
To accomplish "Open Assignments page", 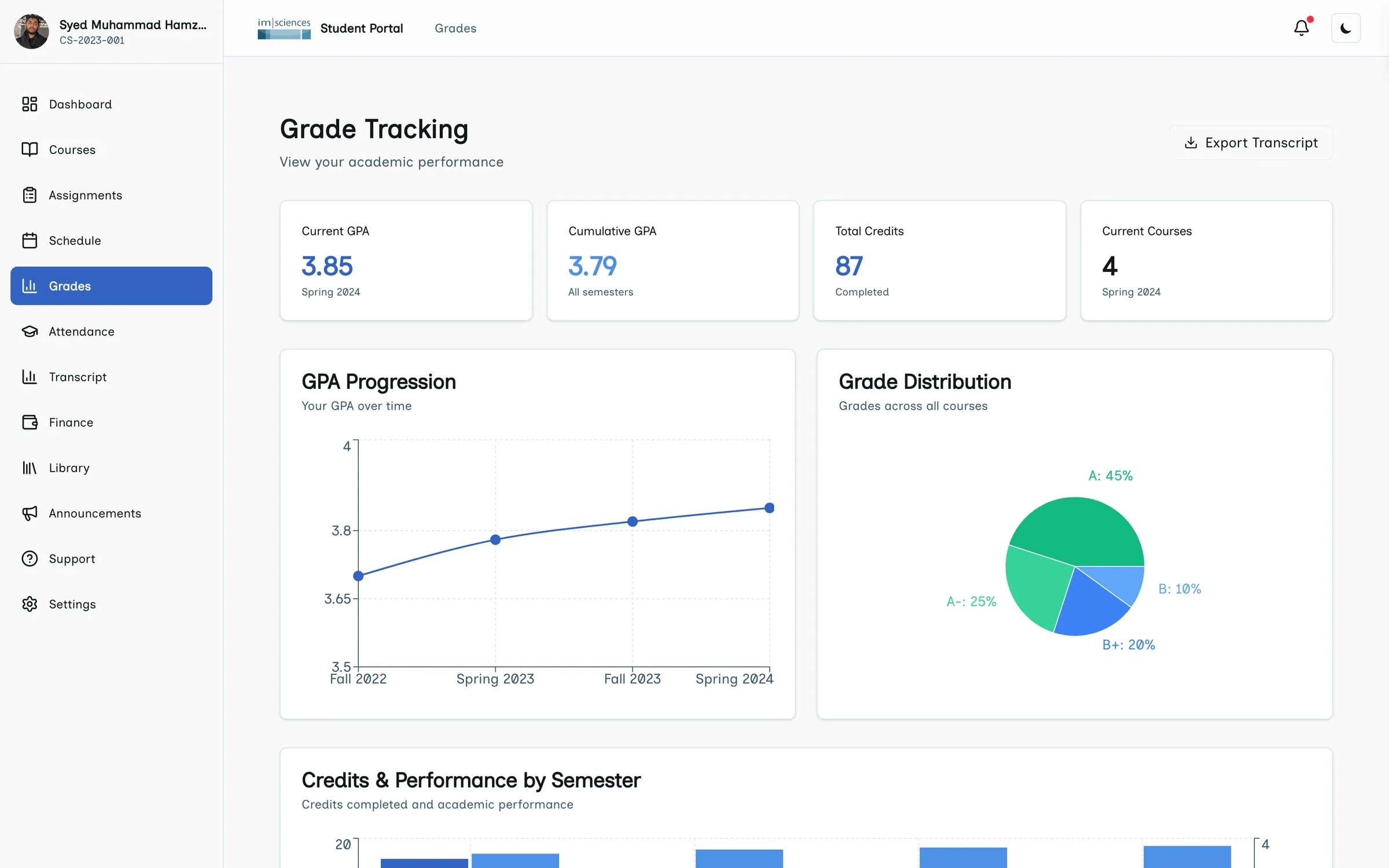I will click(x=111, y=195).
